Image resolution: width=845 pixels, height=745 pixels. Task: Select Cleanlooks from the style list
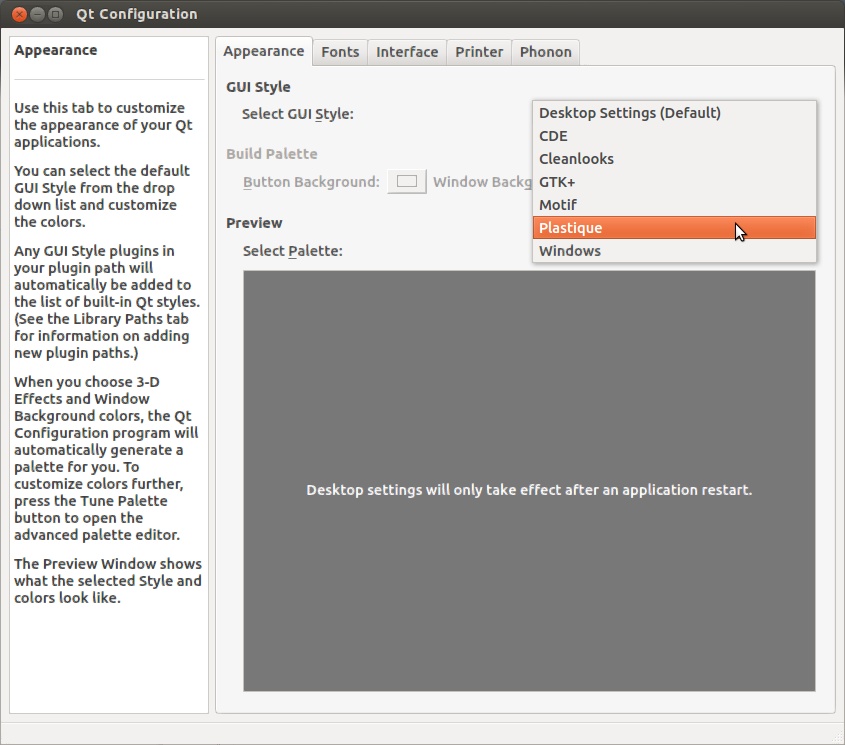(x=674, y=158)
